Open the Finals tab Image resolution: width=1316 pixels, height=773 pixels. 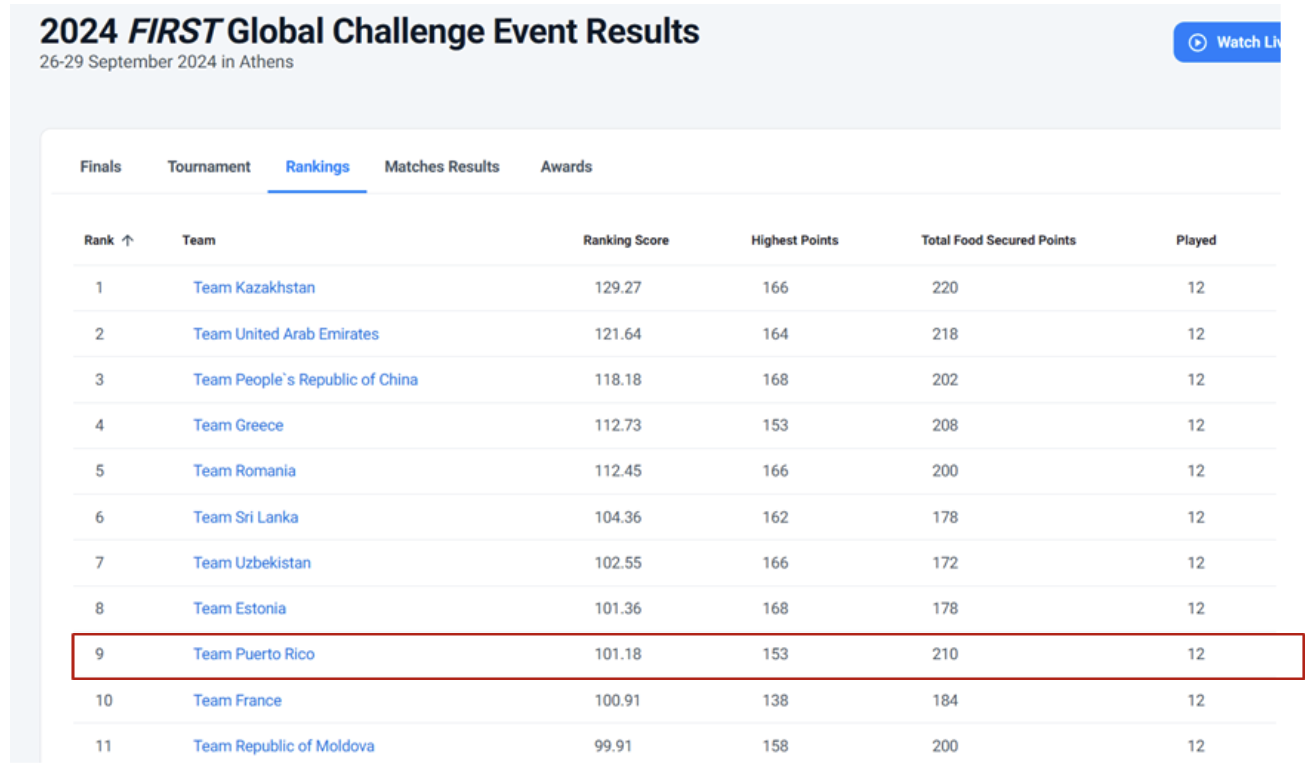pyautogui.click(x=100, y=167)
